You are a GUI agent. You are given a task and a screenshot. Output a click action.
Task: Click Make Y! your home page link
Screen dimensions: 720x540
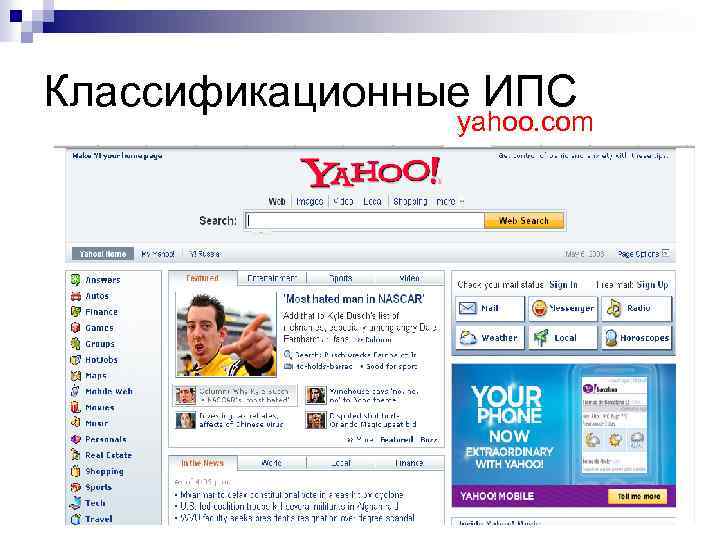click(117, 156)
